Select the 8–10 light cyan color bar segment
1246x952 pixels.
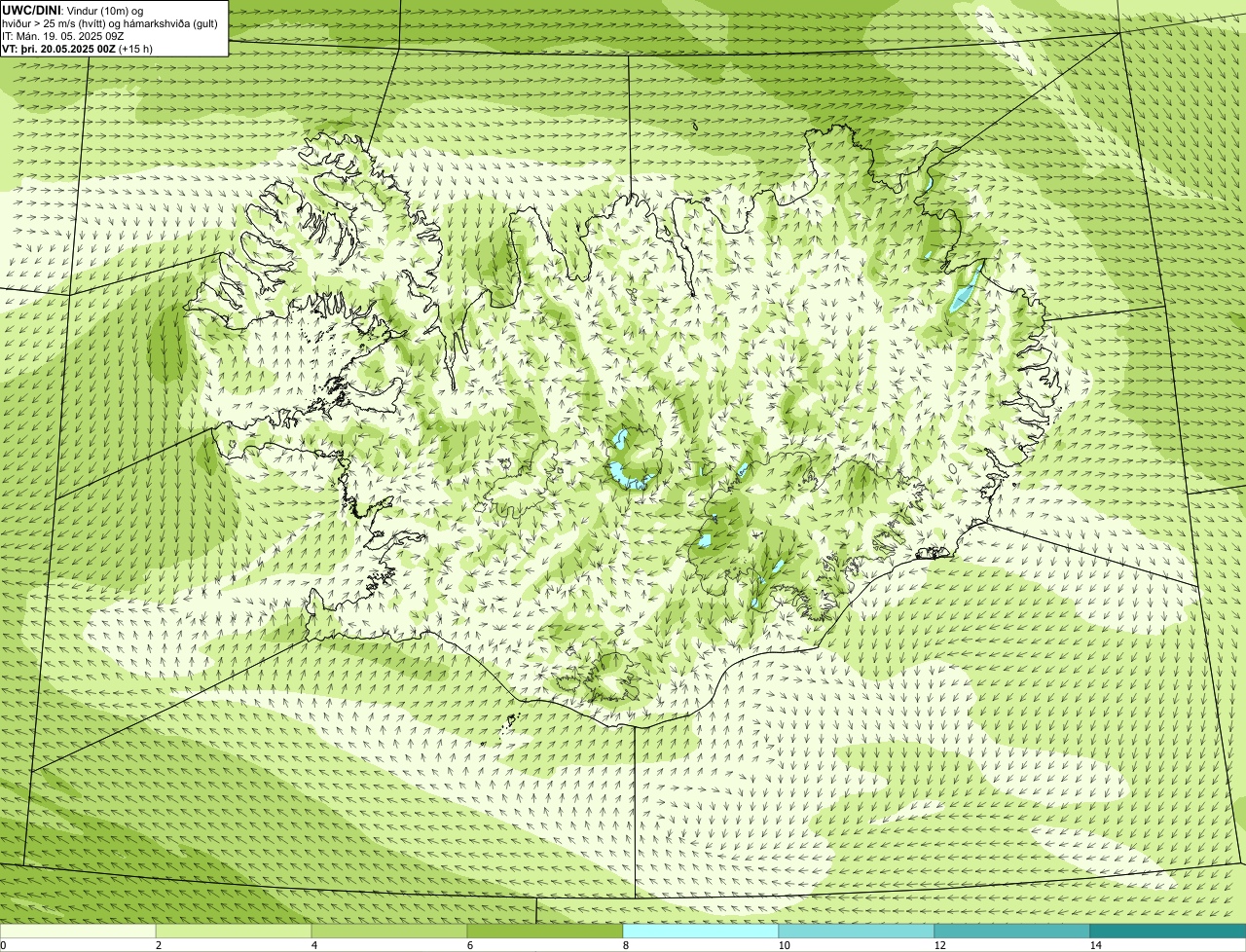[701, 931]
